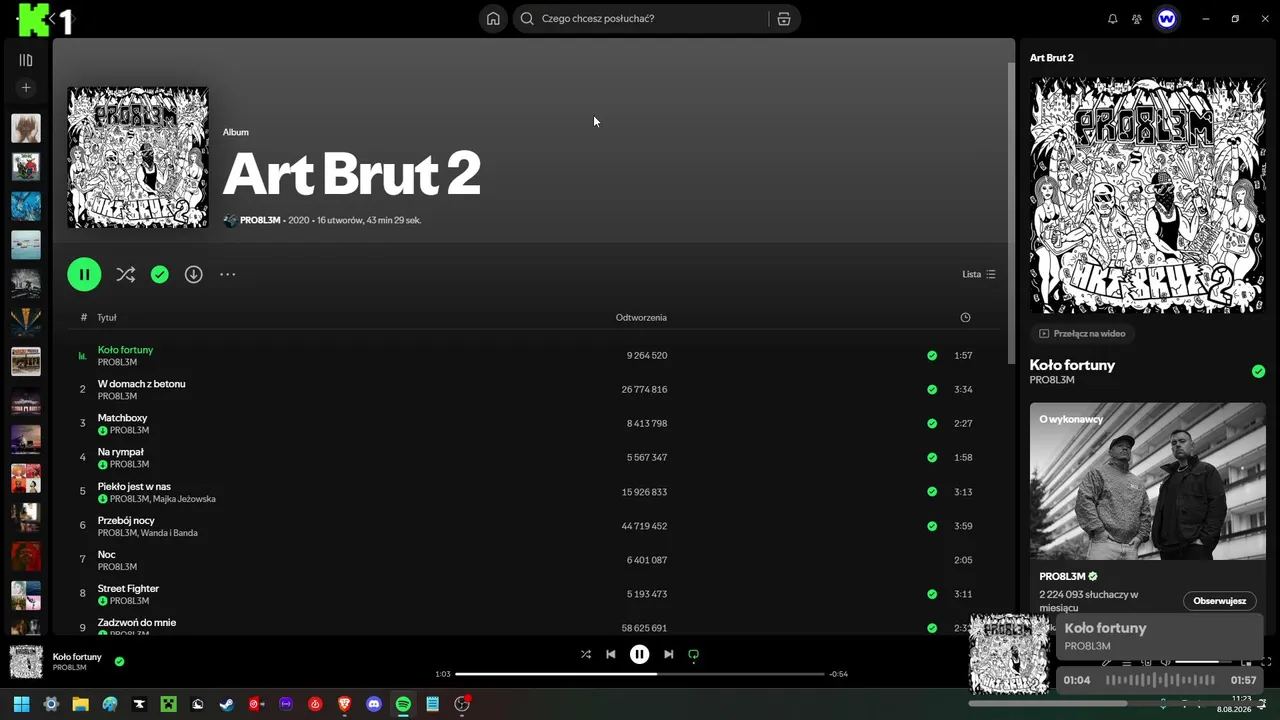Open Brave browser from taskbar

tap(344, 704)
